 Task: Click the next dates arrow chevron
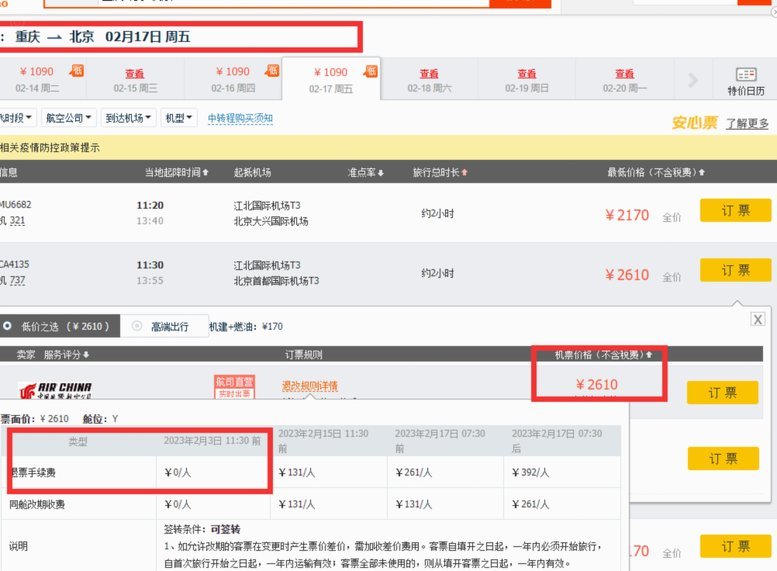(693, 79)
